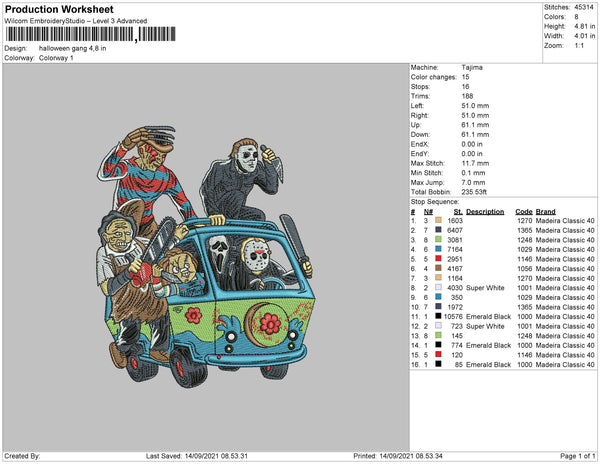Click the 'Production Worksheet' title
Image resolution: width=600 pixels, height=464 pixels.
click(x=59, y=9)
